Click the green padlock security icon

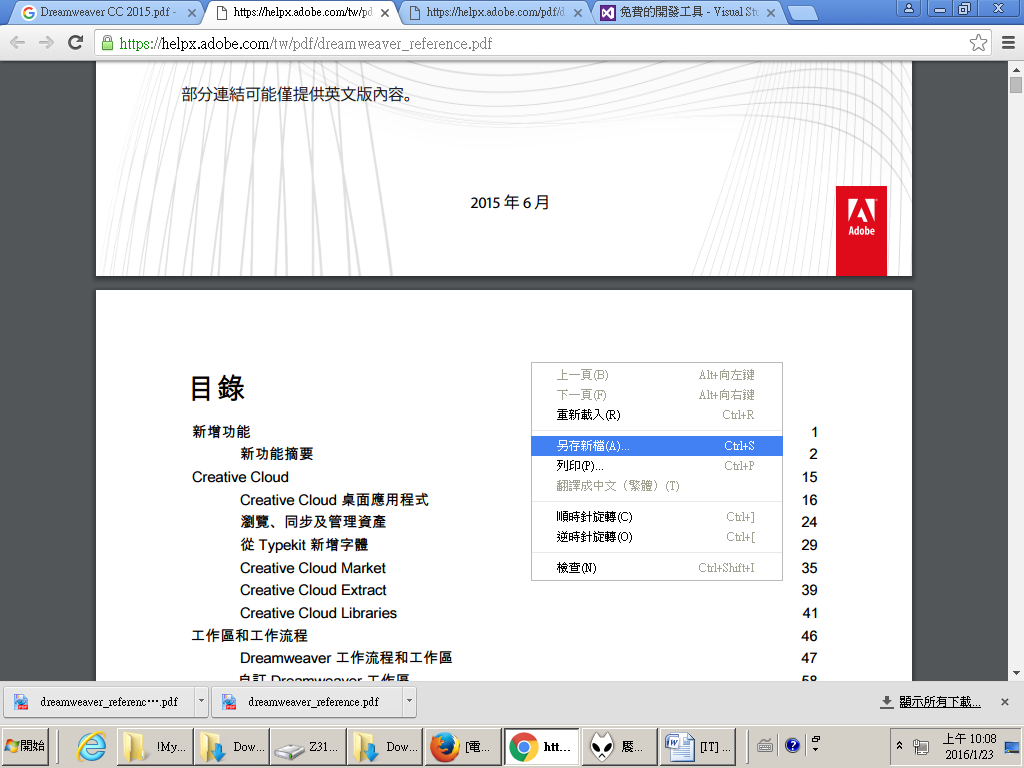coord(108,43)
